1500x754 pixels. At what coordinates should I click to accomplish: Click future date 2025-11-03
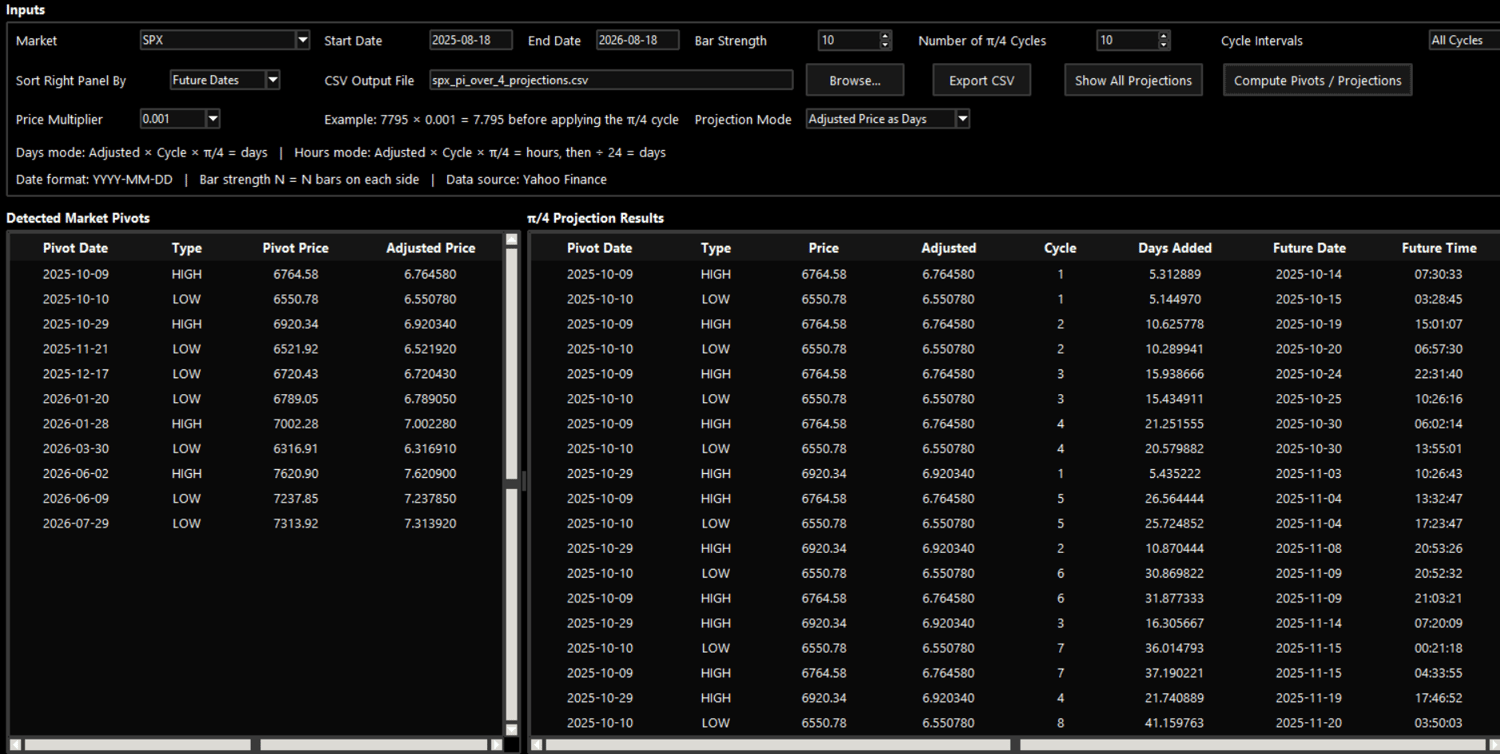tap(1309, 474)
